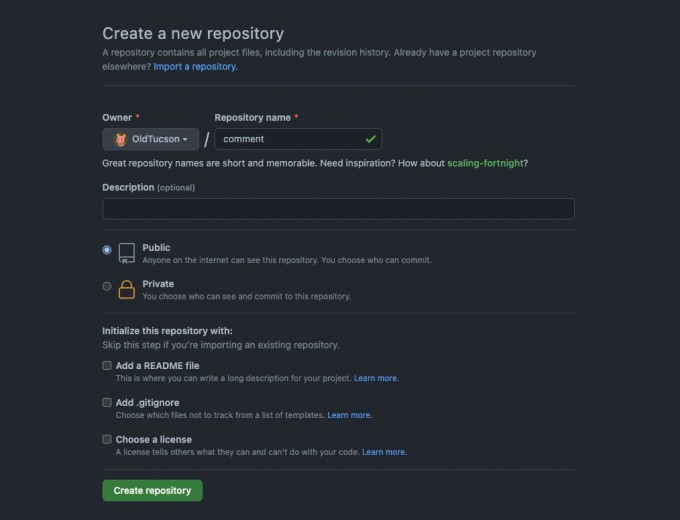
Task: Focus the Repository name input field
Action: click(298, 139)
